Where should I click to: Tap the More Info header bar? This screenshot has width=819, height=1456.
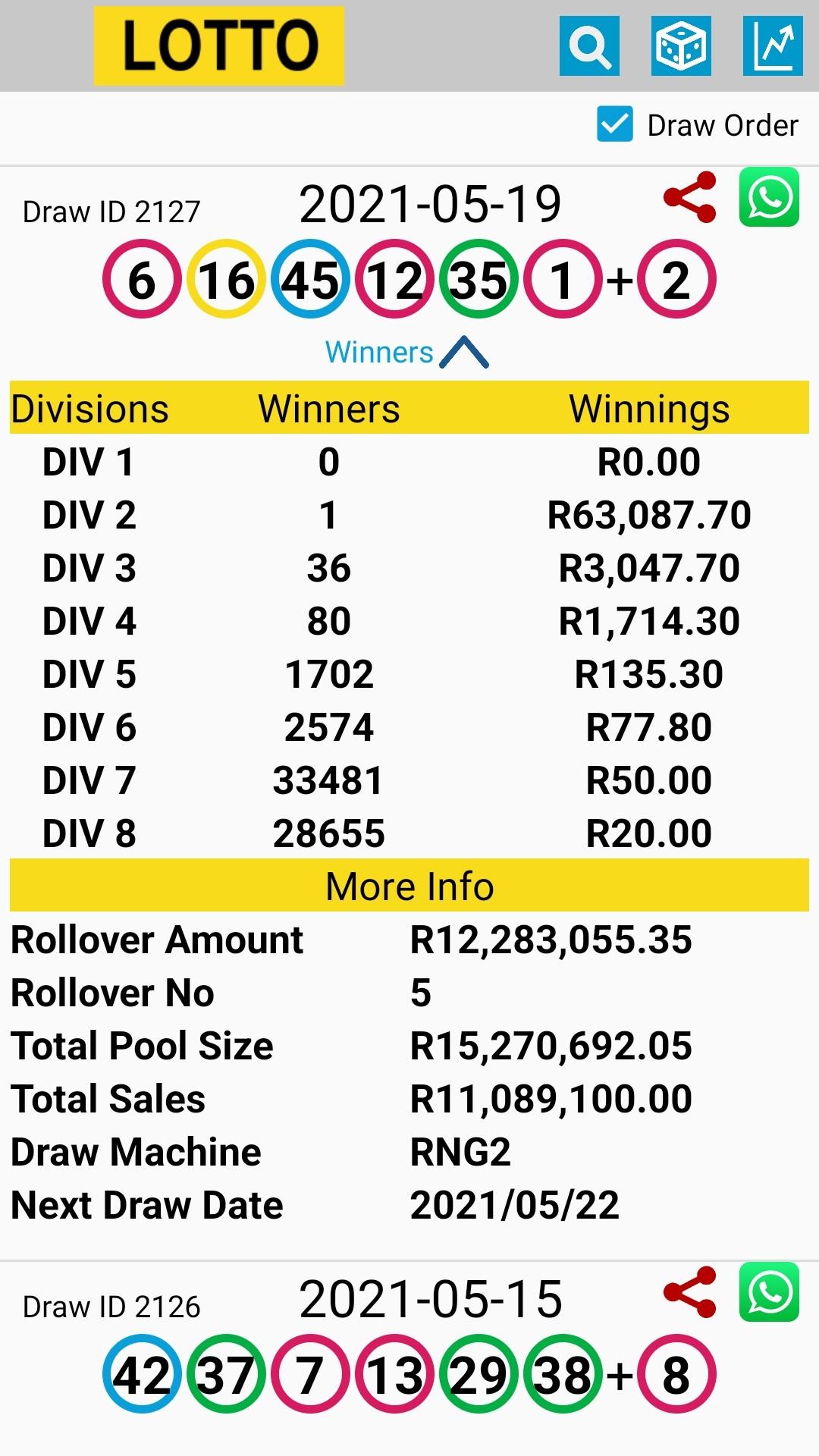[x=409, y=886]
